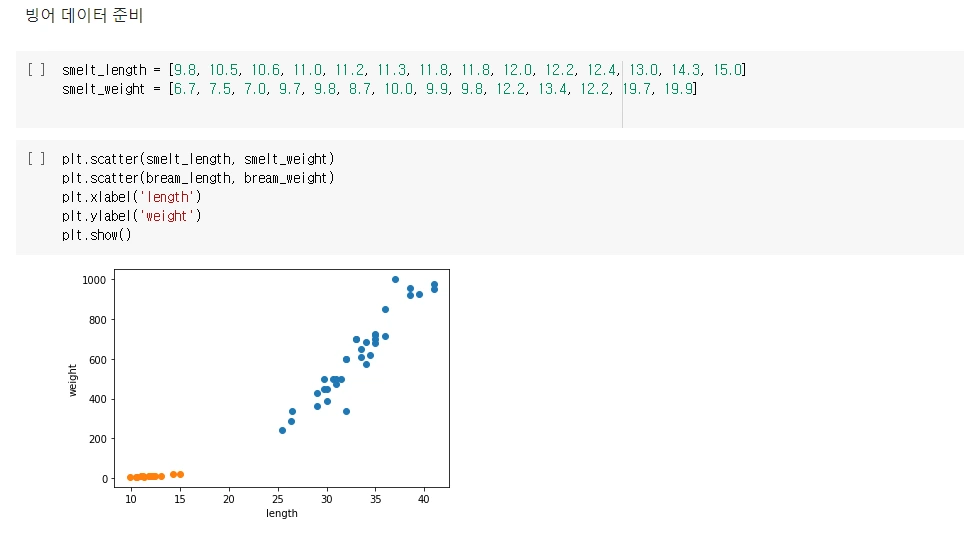The image size is (964, 547).
Task: Run the smelt_length data cell
Action: pos(36,69)
